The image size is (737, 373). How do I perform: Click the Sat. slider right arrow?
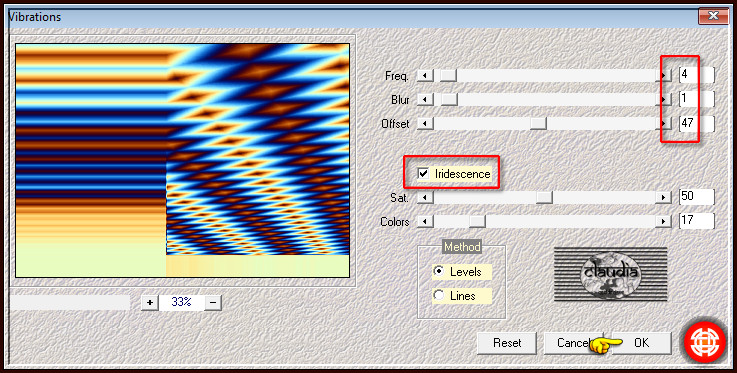pos(663,198)
